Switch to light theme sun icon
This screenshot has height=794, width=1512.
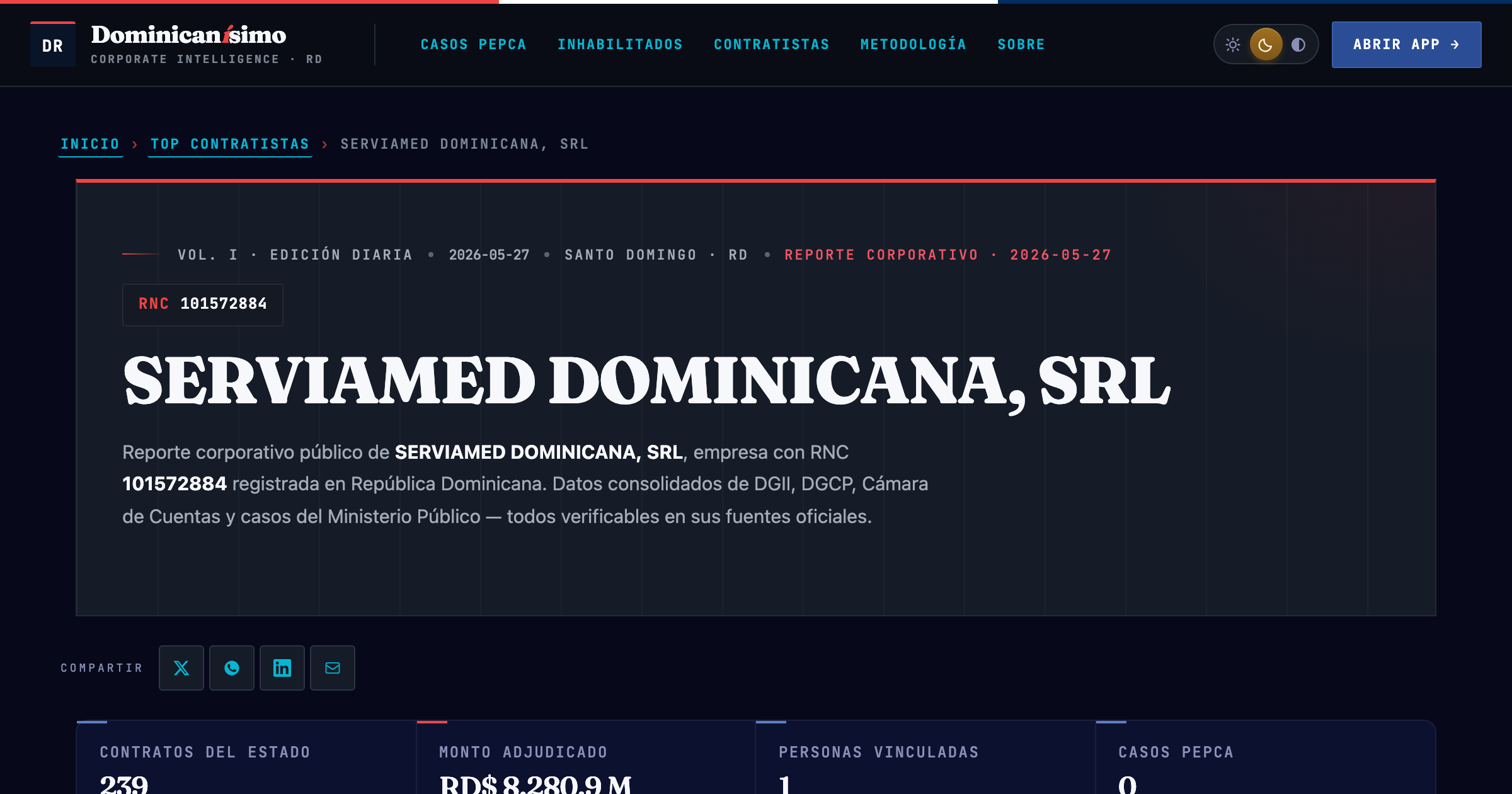click(1233, 45)
